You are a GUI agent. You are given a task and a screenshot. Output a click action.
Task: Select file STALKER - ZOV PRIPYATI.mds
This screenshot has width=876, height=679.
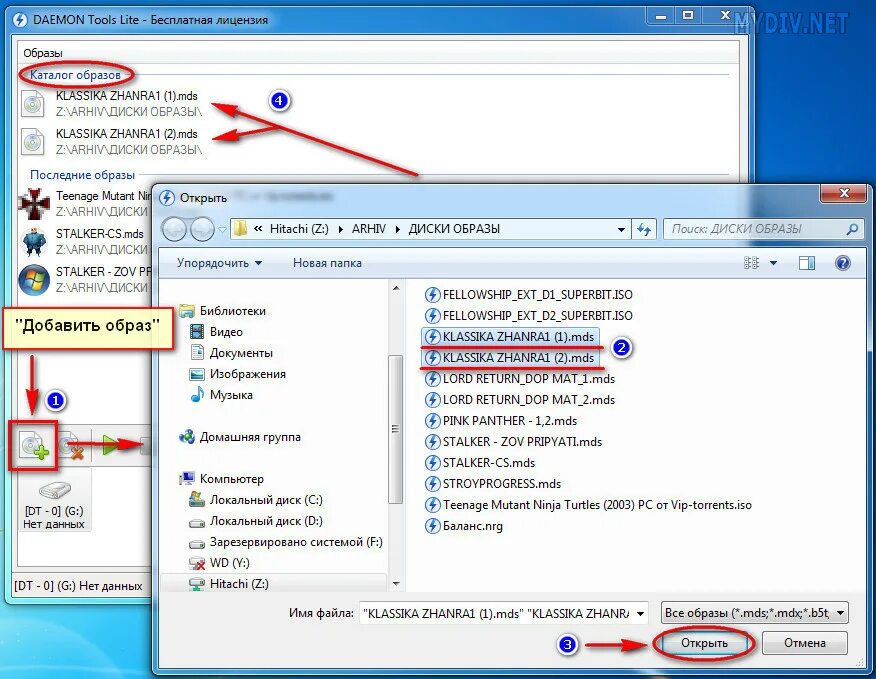513,442
